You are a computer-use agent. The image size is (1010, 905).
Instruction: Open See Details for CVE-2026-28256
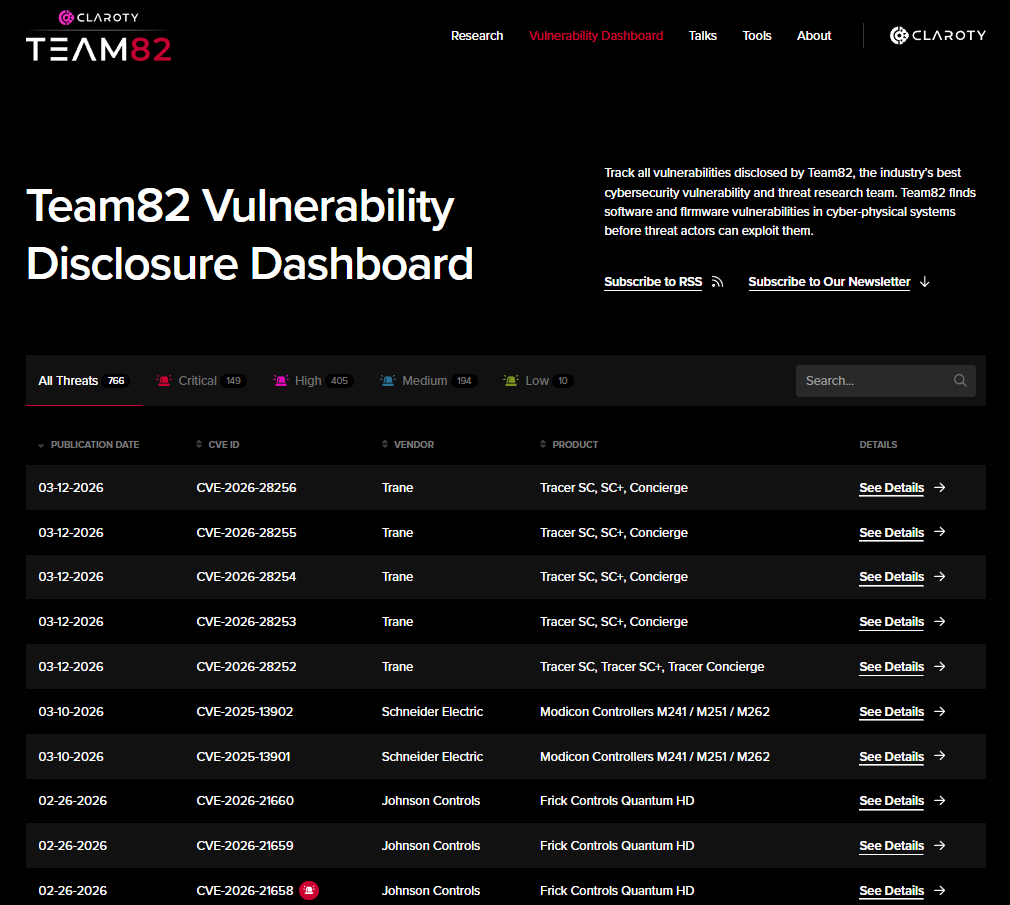pos(891,488)
